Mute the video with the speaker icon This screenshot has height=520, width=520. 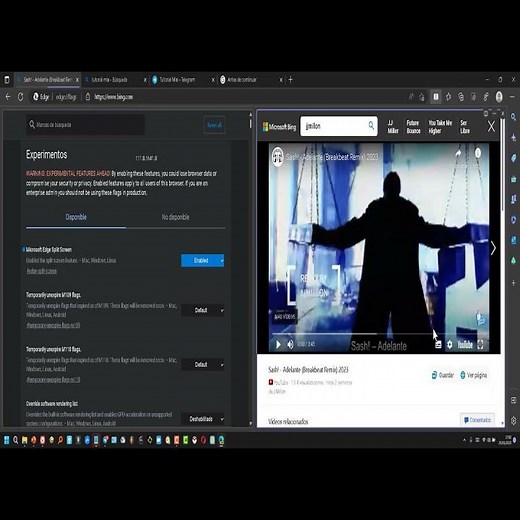[291, 344]
